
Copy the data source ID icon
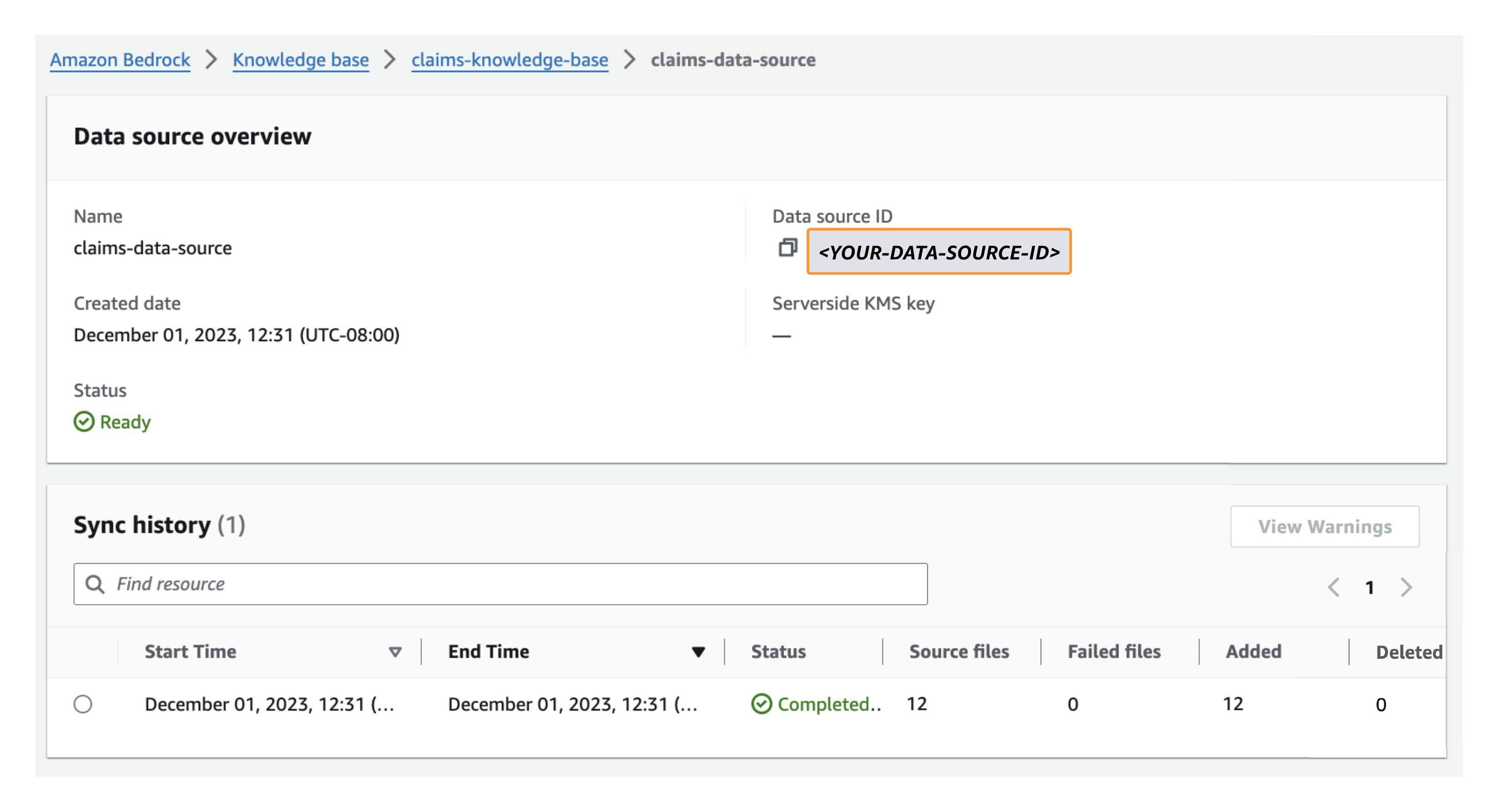coord(787,248)
